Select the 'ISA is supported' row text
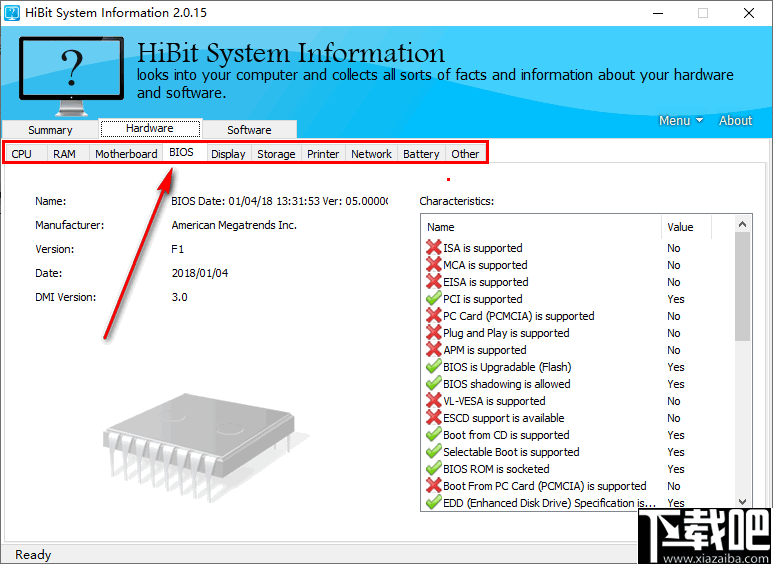 coord(483,248)
